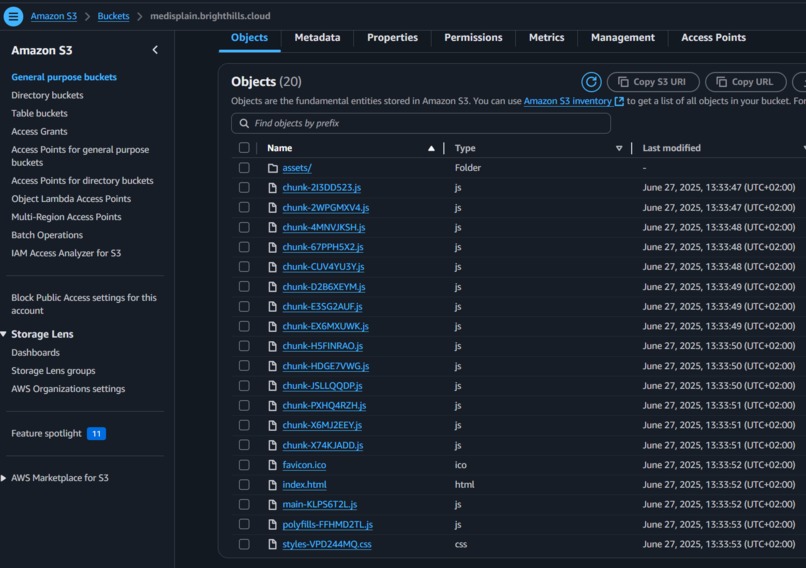Open General purpose buckets in sidebar
The height and width of the screenshot is (568, 806).
tap(64, 77)
